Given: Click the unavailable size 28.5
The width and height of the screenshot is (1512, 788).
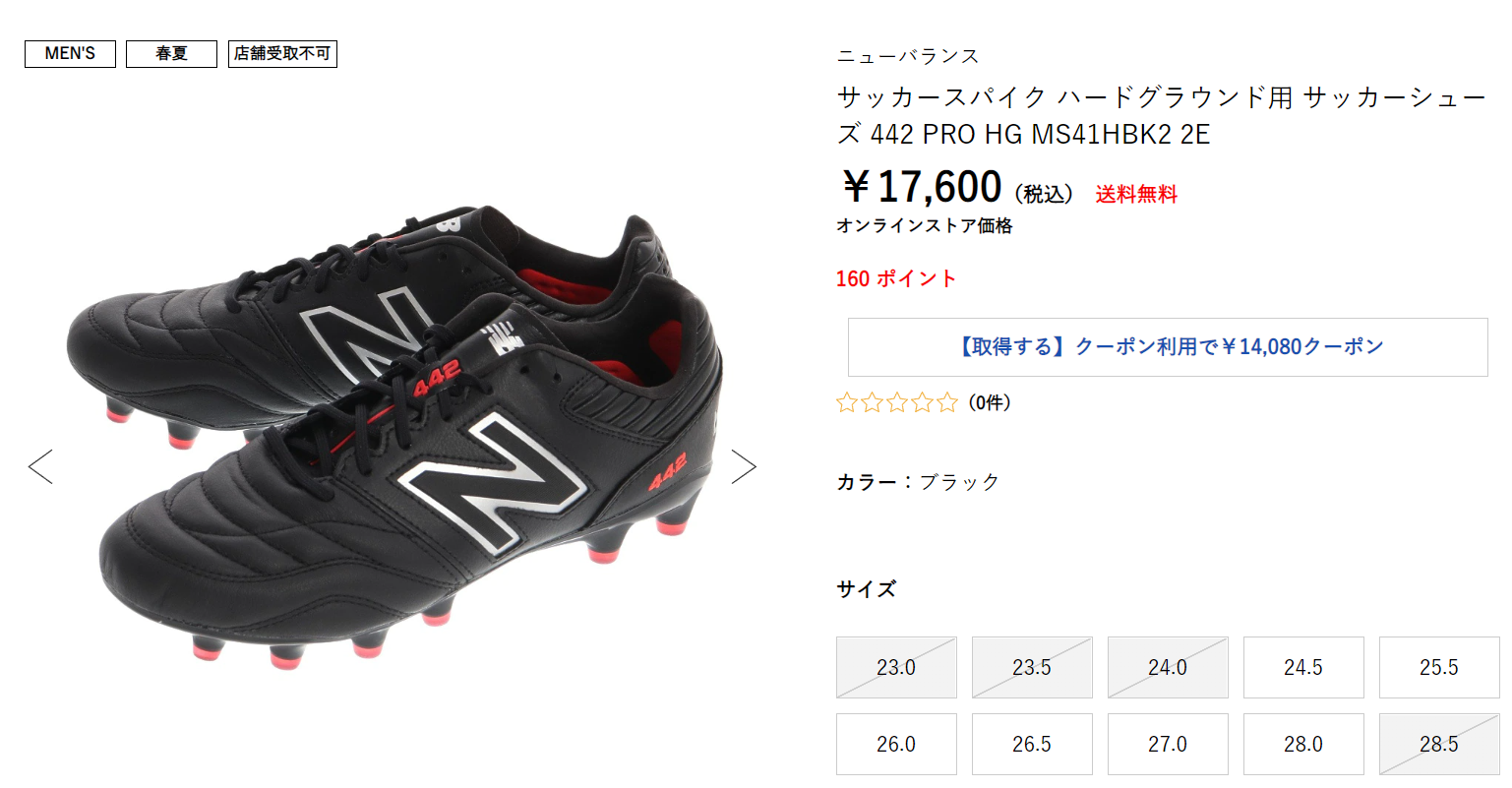Looking at the screenshot, I should pyautogui.click(x=1439, y=744).
